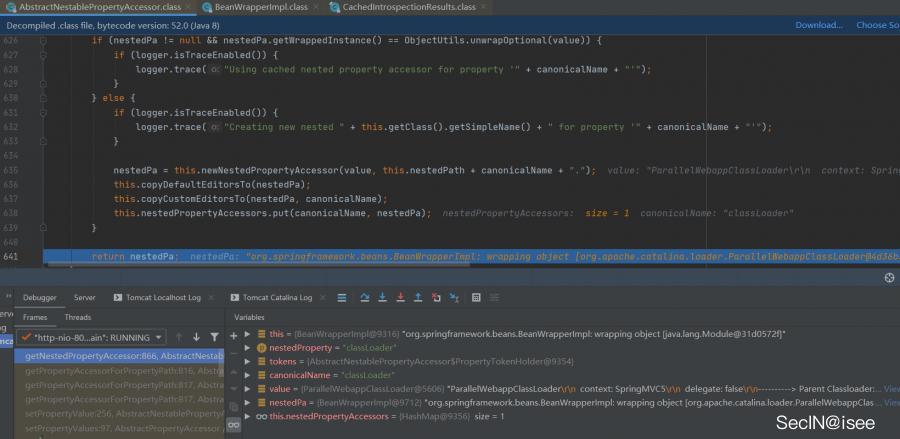900x439 pixels.
Task: Click View link on the nestedPa variable row
Action: 891,403
